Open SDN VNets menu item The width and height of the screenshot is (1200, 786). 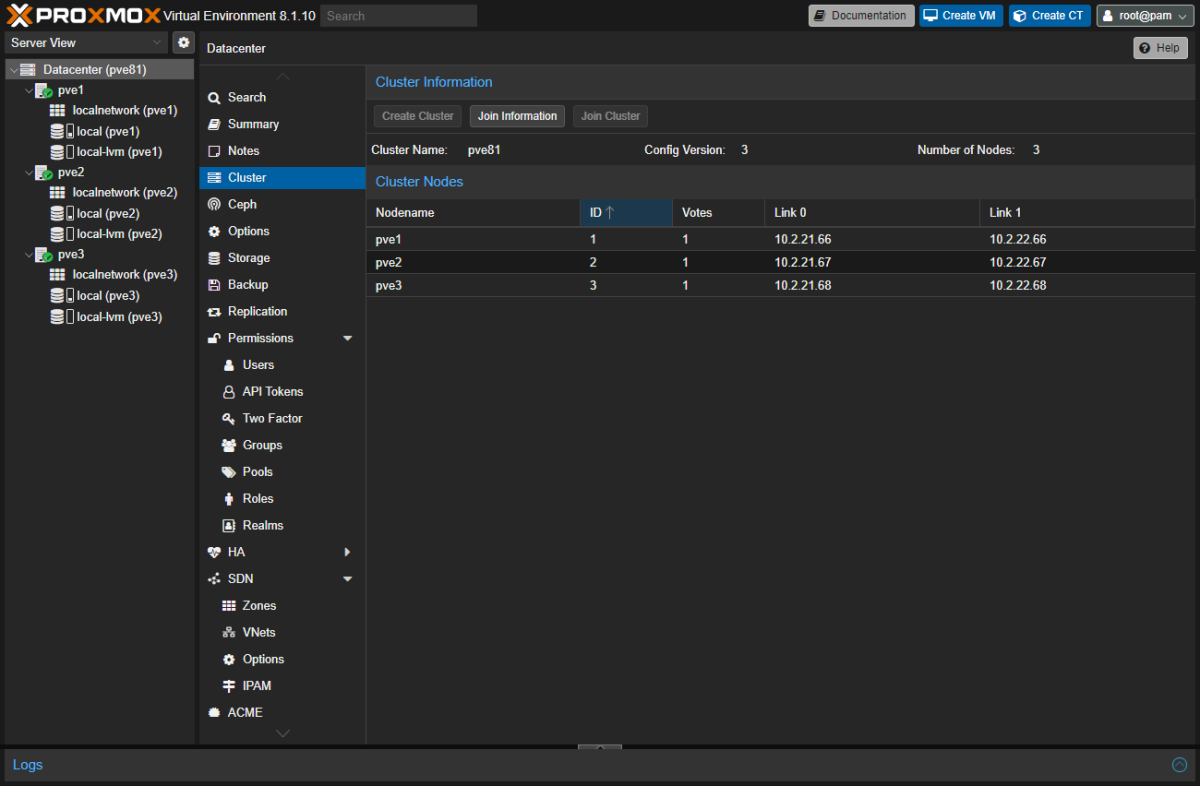(283, 633)
